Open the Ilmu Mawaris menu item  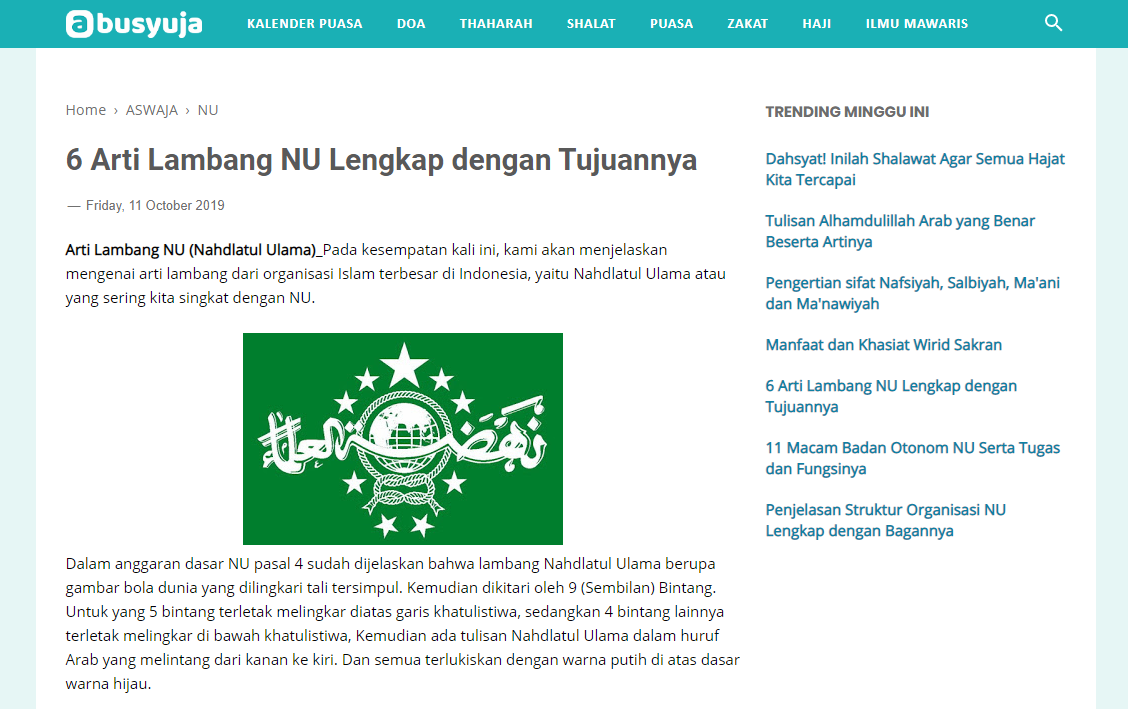[917, 24]
